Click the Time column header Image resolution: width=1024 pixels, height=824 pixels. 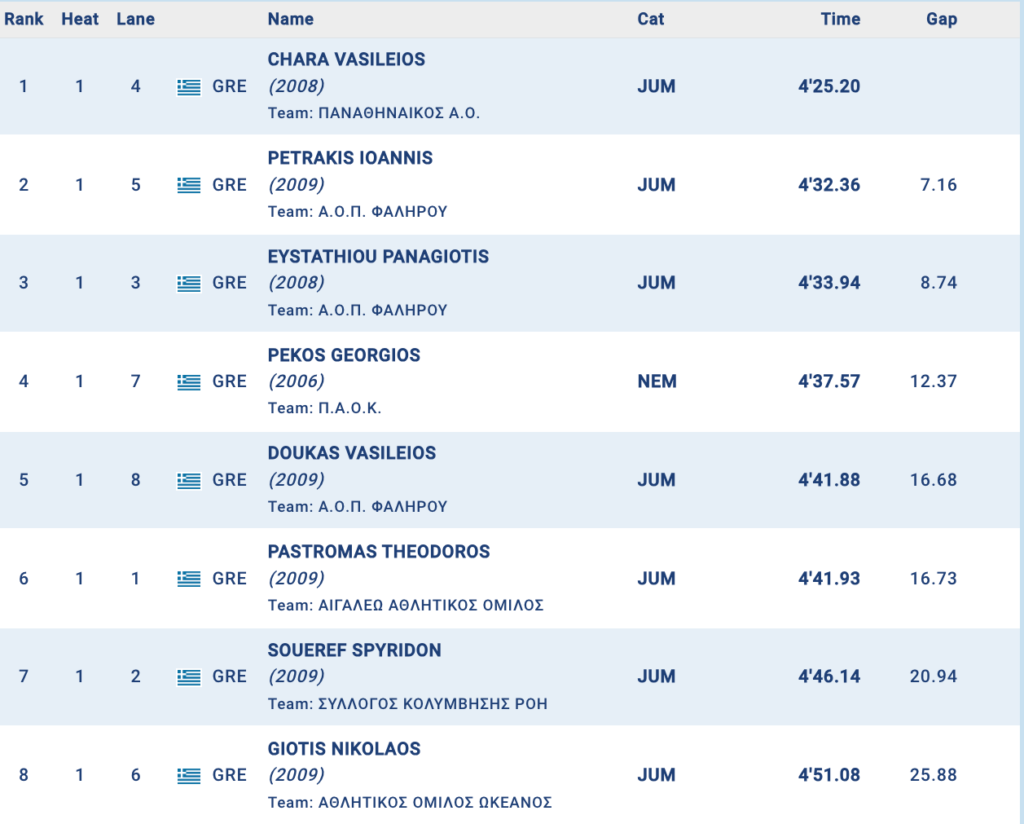tap(840, 19)
